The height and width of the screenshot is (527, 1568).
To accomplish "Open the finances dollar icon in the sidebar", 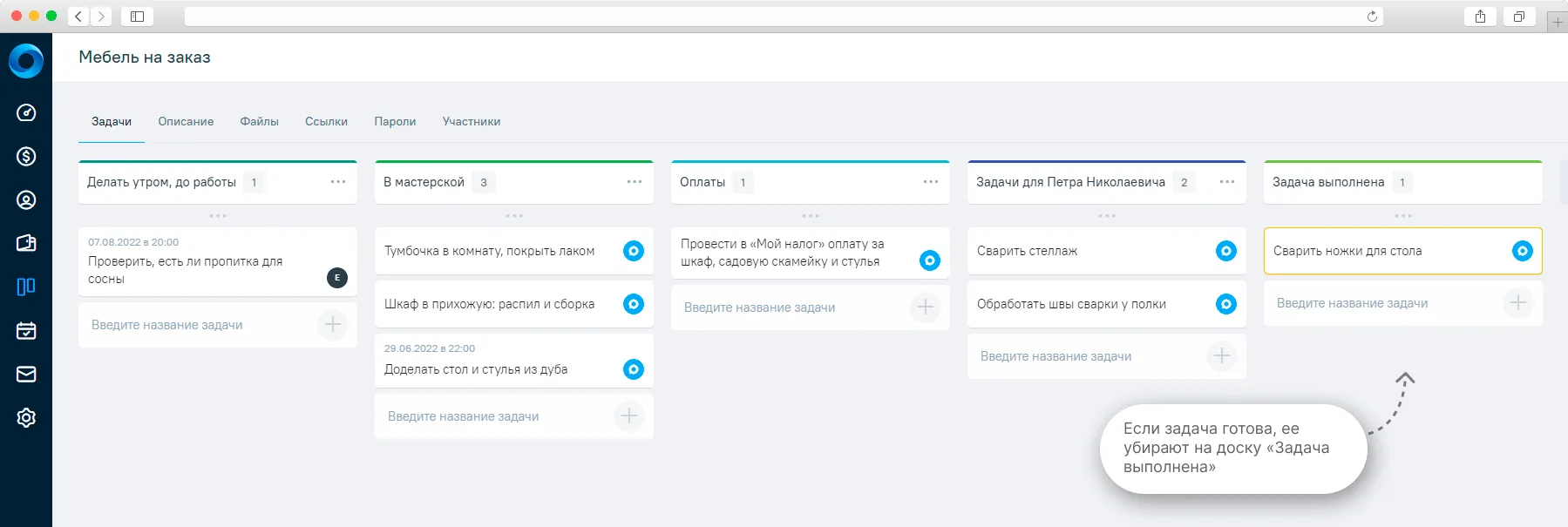I will tap(26, 157).
